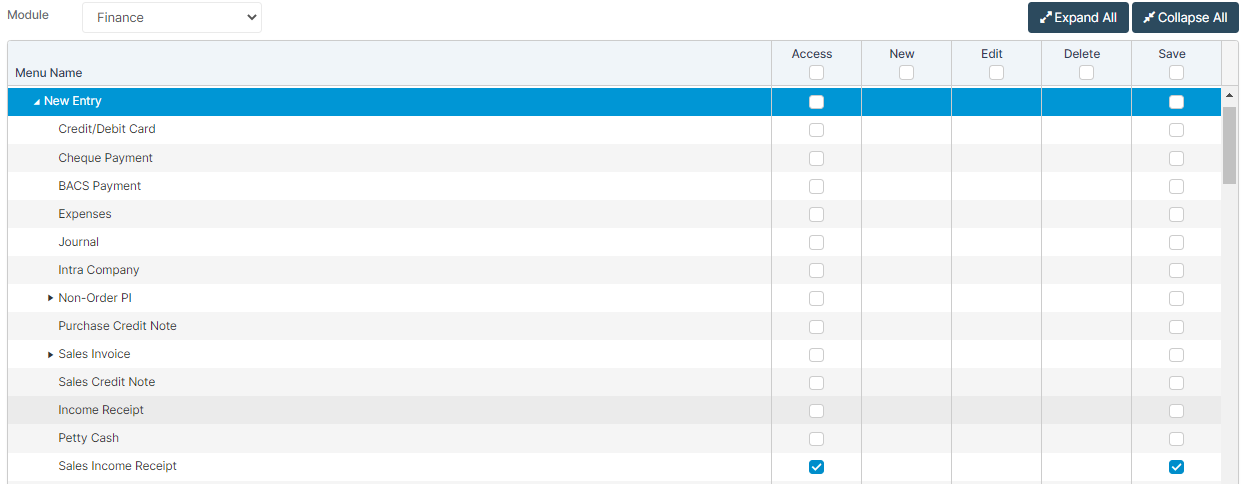Click the Collapse All button
Viewport: 1242px width, 484px height.
pyautogui.click(x=1185, y=17)
